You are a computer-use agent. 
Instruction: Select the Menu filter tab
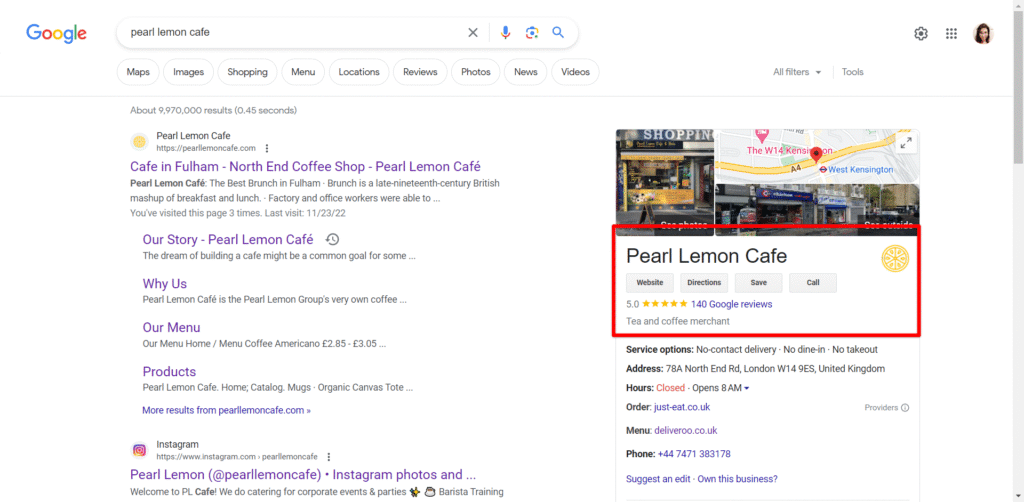pos(303,72)
